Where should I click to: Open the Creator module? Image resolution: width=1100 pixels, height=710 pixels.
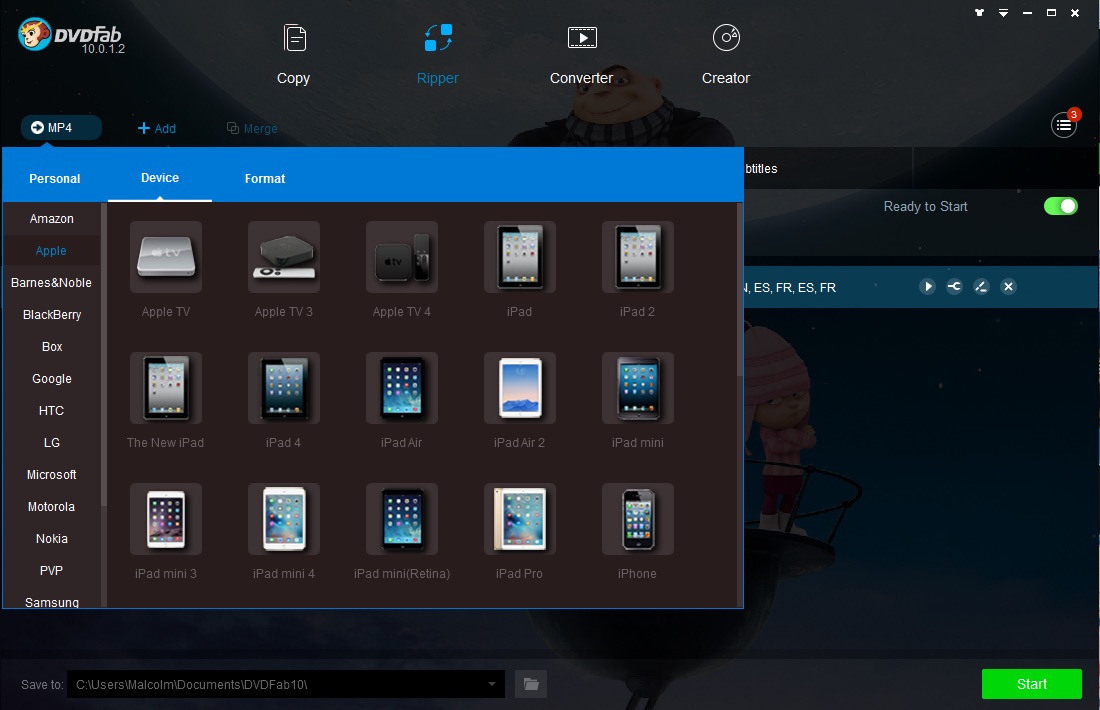726,55
